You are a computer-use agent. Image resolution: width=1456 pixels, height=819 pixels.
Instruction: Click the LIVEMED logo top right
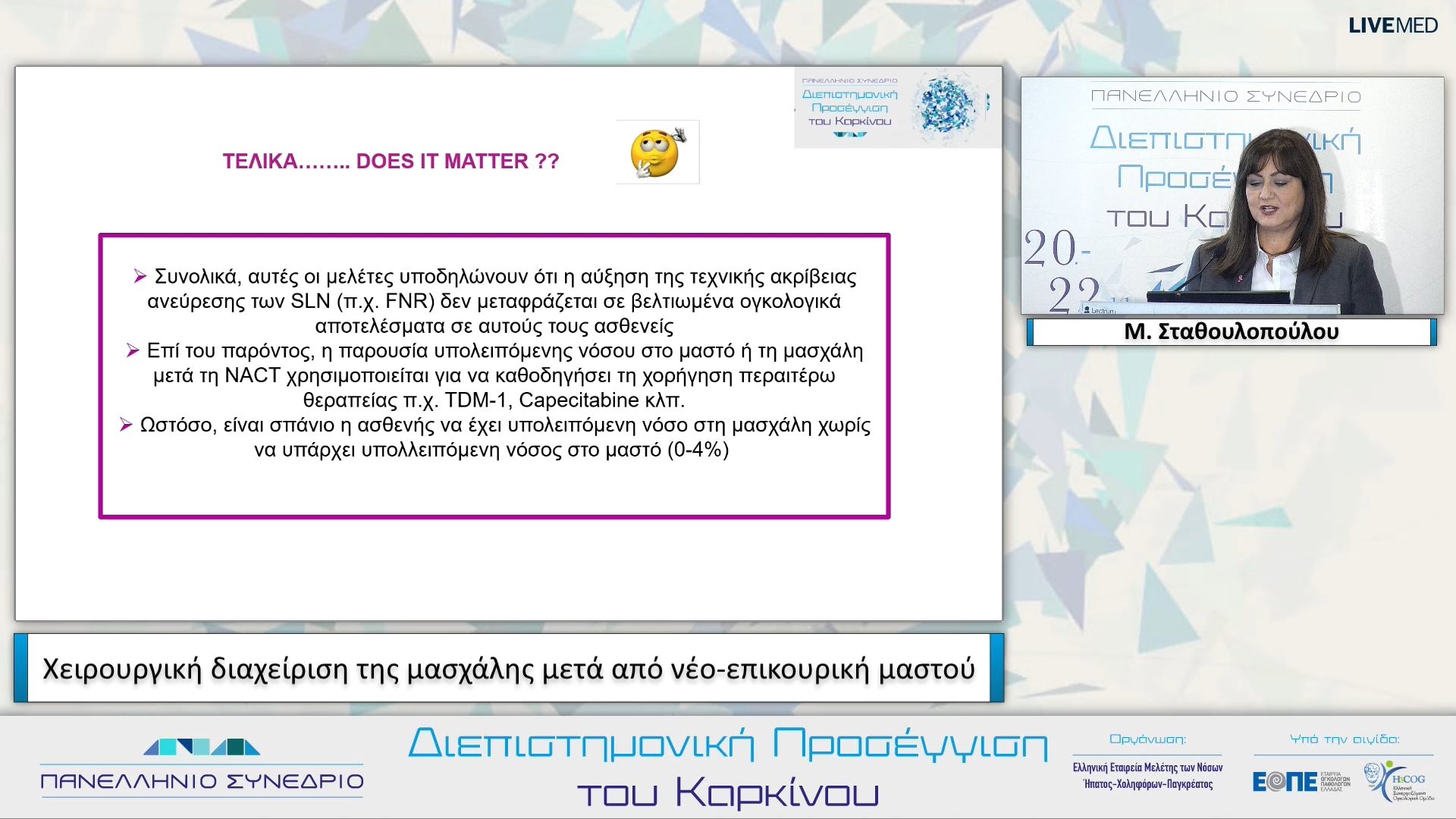(1393, 25)
